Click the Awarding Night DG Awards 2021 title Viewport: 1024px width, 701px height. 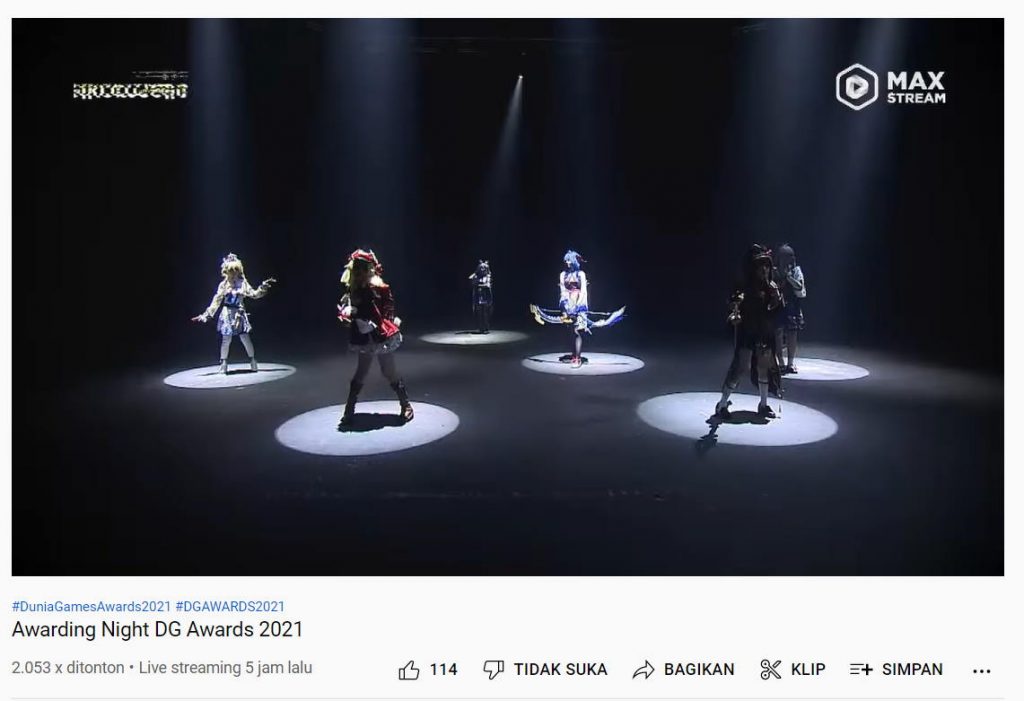[157, 629]
